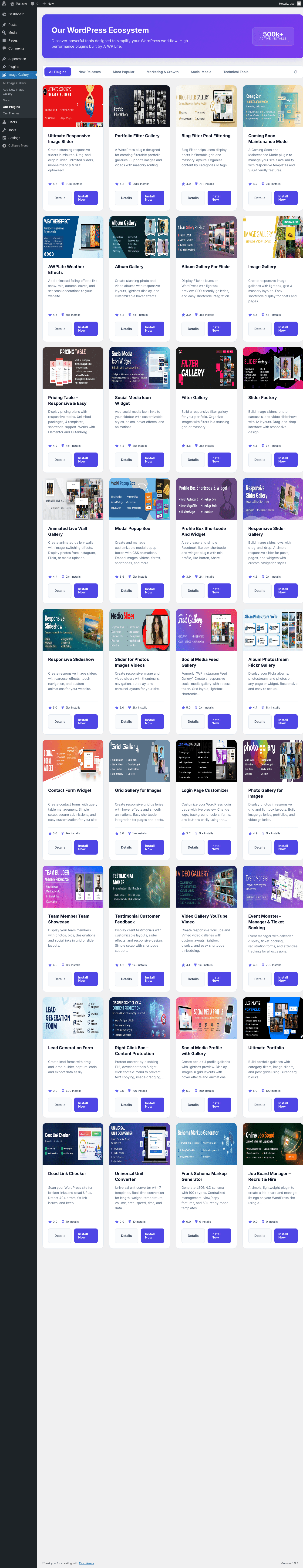The width and height of the screenshot is (303, 1568).
Task: Open Plugins via the plug icon
Action: (x=4, y=67)
